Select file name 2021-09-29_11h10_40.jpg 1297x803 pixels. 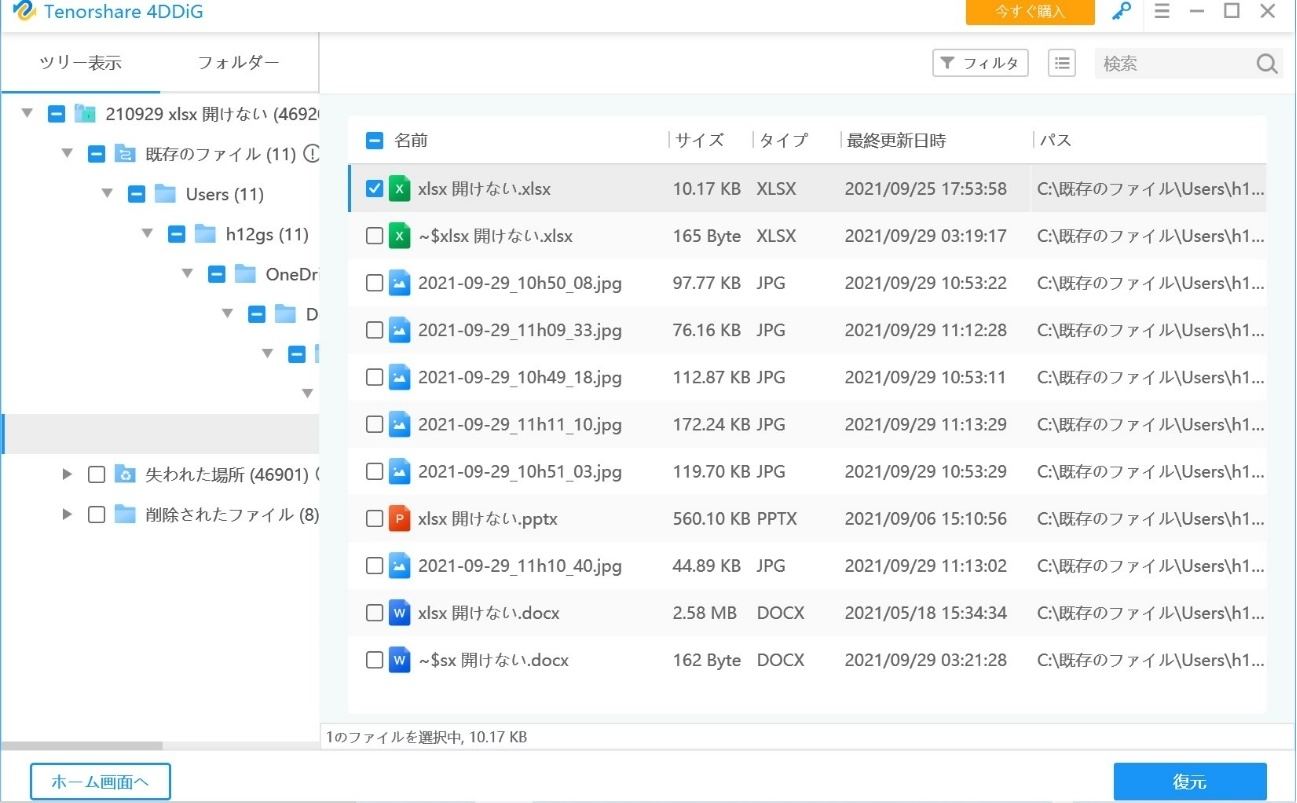520,566
